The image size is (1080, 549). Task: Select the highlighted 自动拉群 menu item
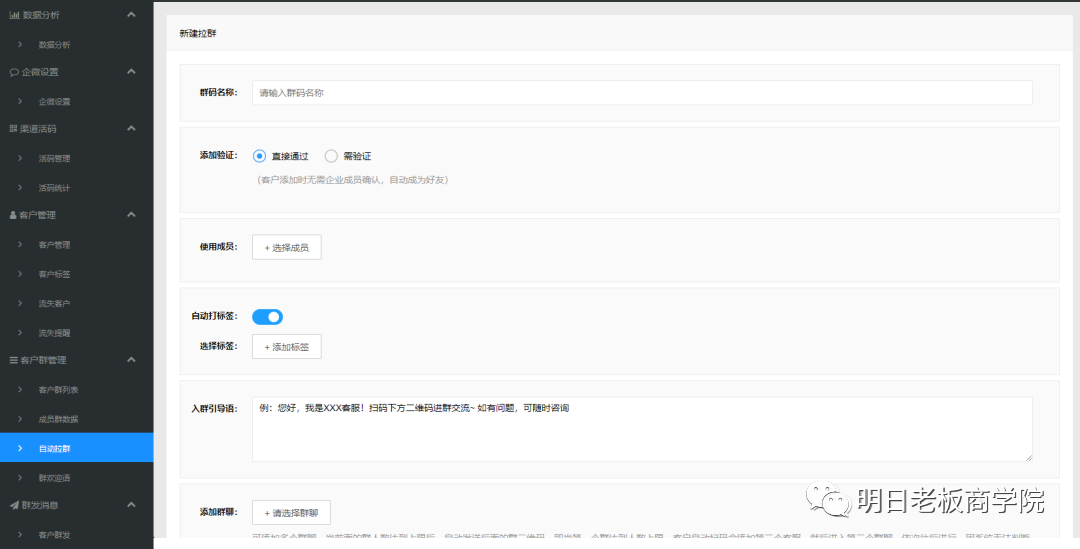tap(76, 448)
